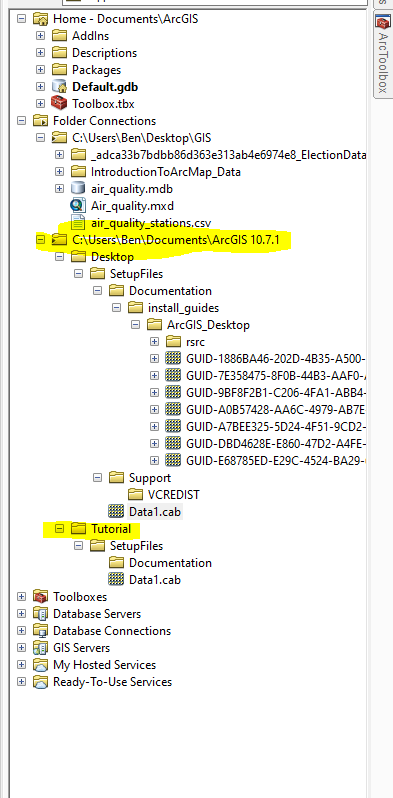Viewport: 393px width, 798px height.
Task: Click the Toolboxes node icon
Action: (40, 596)
